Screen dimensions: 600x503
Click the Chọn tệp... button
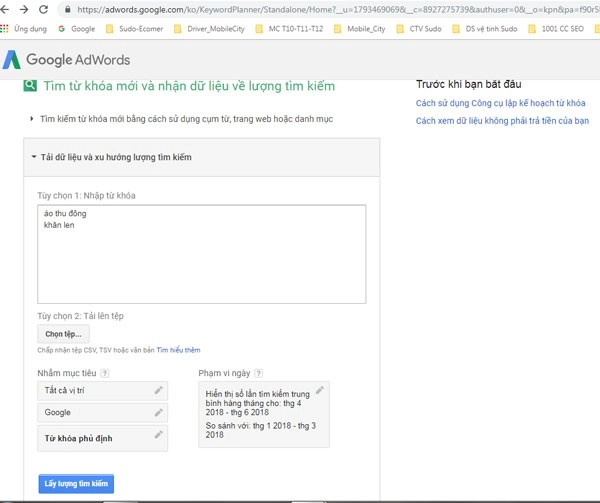(64, 334)
